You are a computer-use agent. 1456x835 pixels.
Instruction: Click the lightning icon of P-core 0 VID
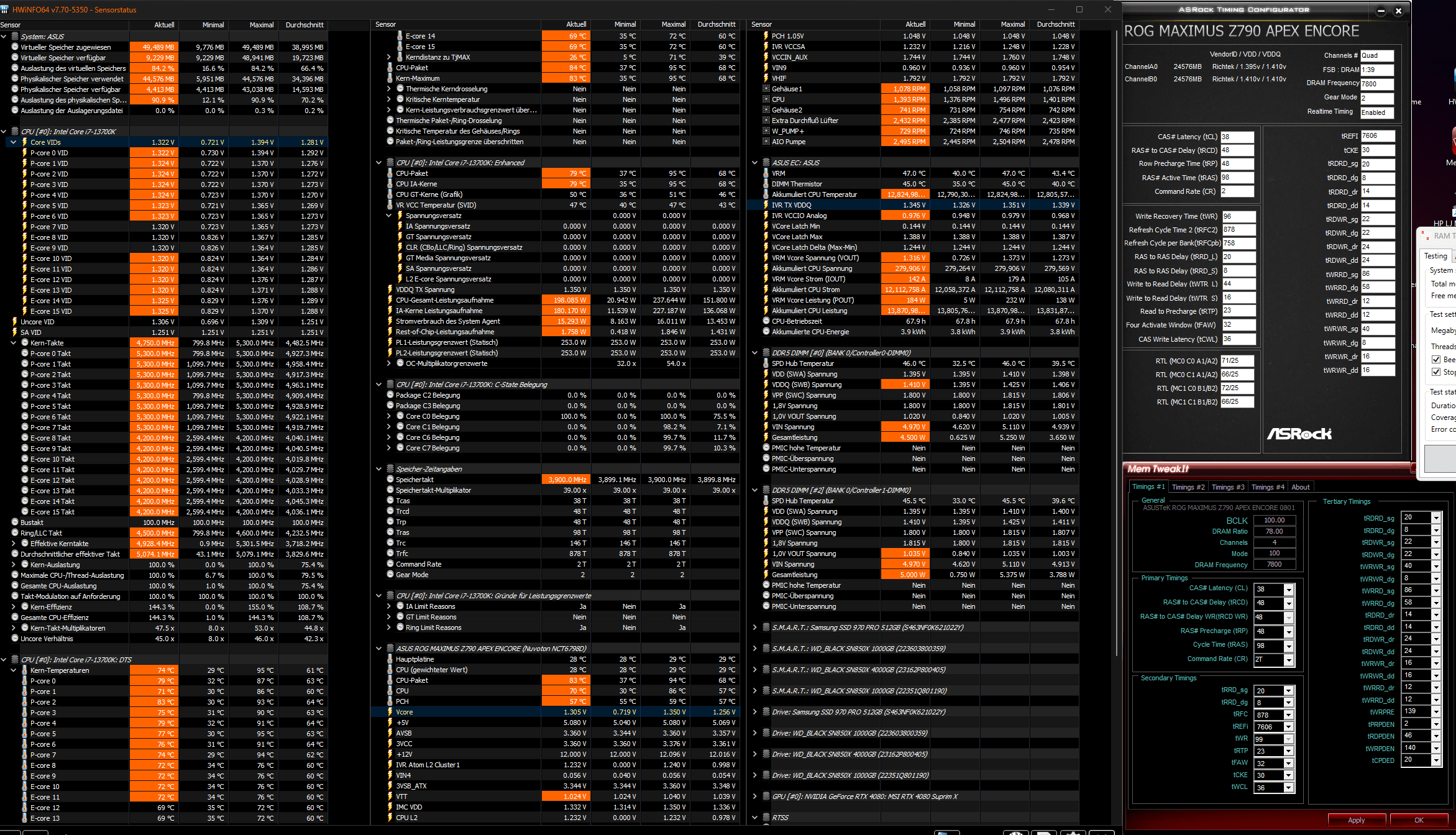25,153
